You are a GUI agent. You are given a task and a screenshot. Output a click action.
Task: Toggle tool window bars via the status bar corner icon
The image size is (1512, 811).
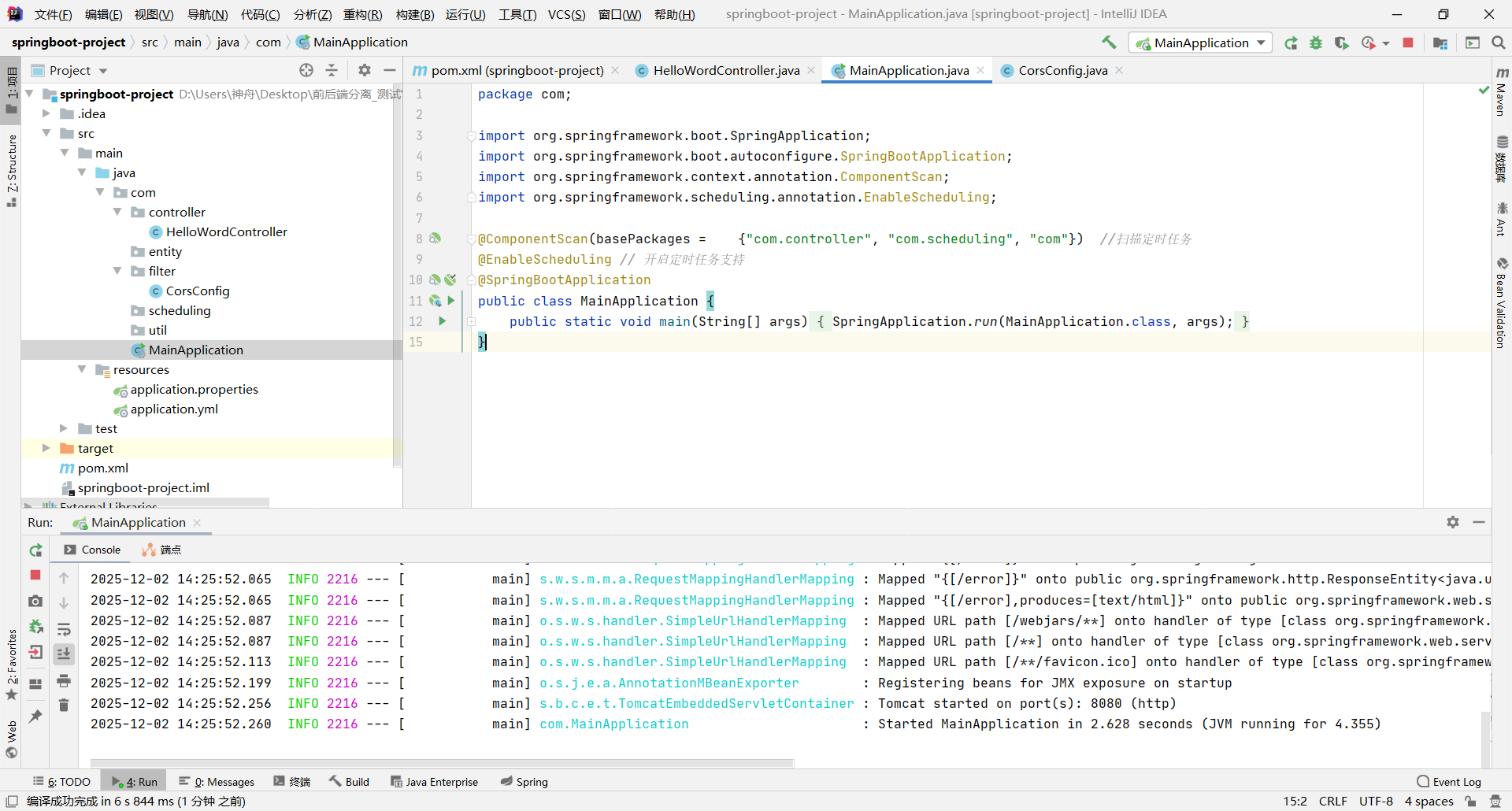click(12, 802)
